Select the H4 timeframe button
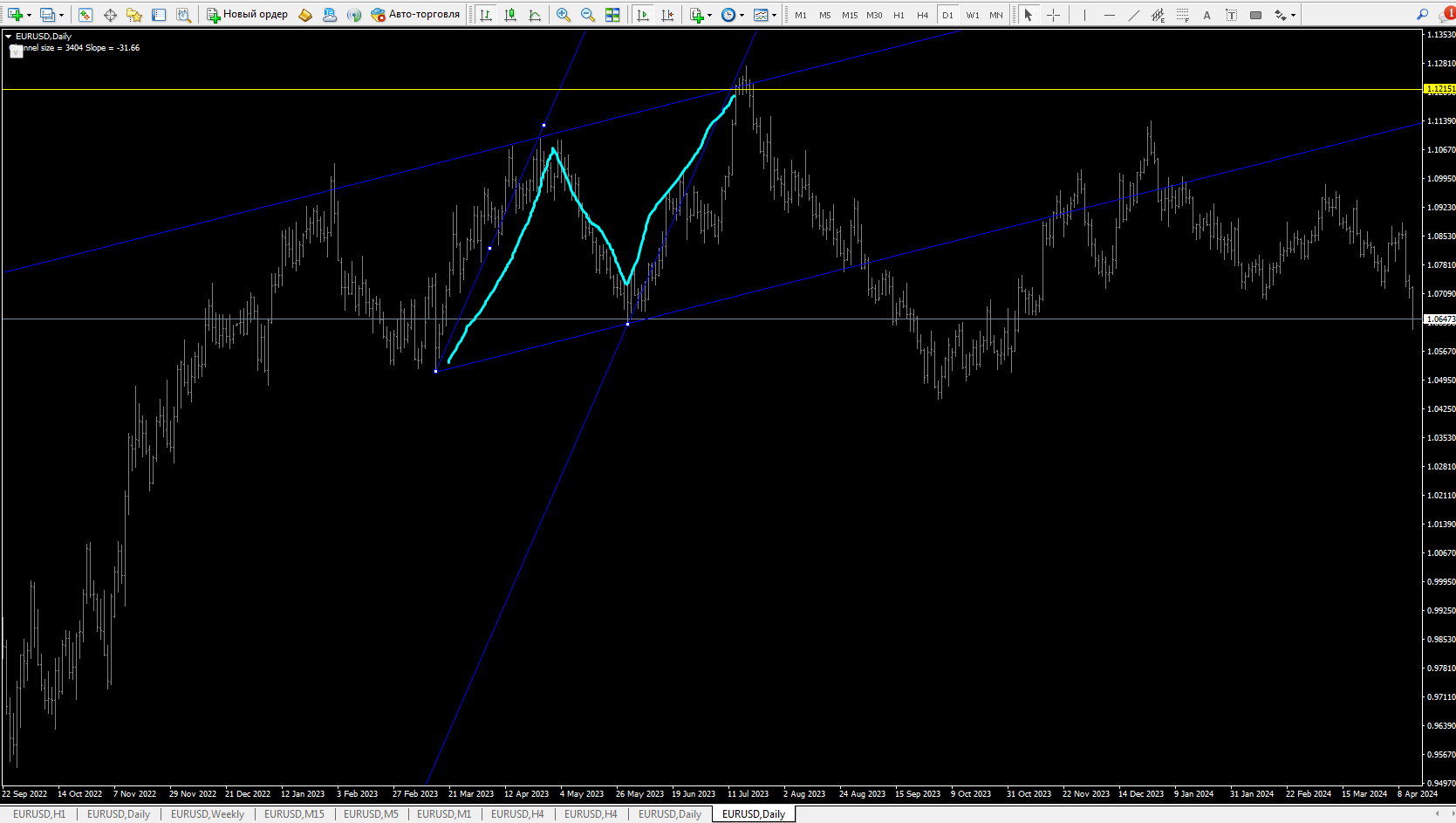Viewport: 1456px width, 823px height. click(x=923, y=15)
